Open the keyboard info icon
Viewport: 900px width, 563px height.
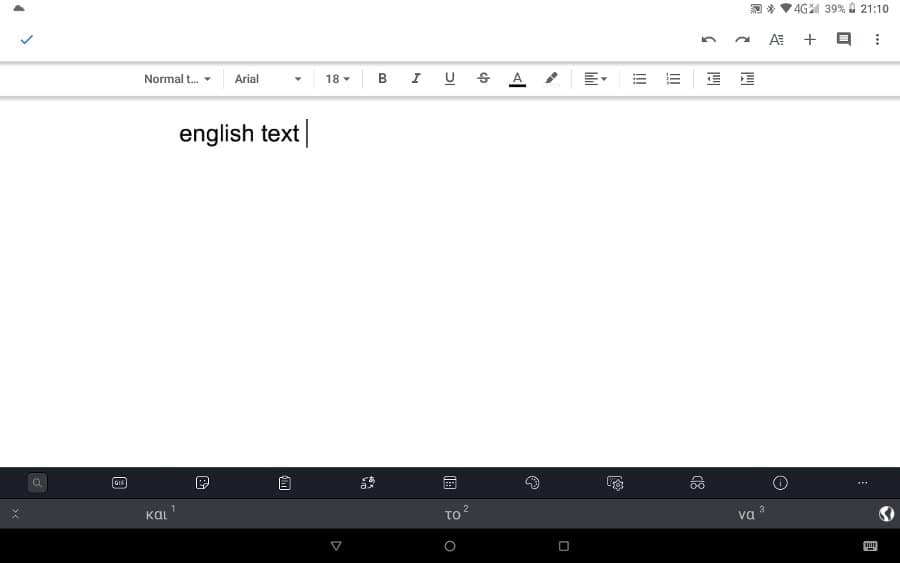(x=780, y=483)
